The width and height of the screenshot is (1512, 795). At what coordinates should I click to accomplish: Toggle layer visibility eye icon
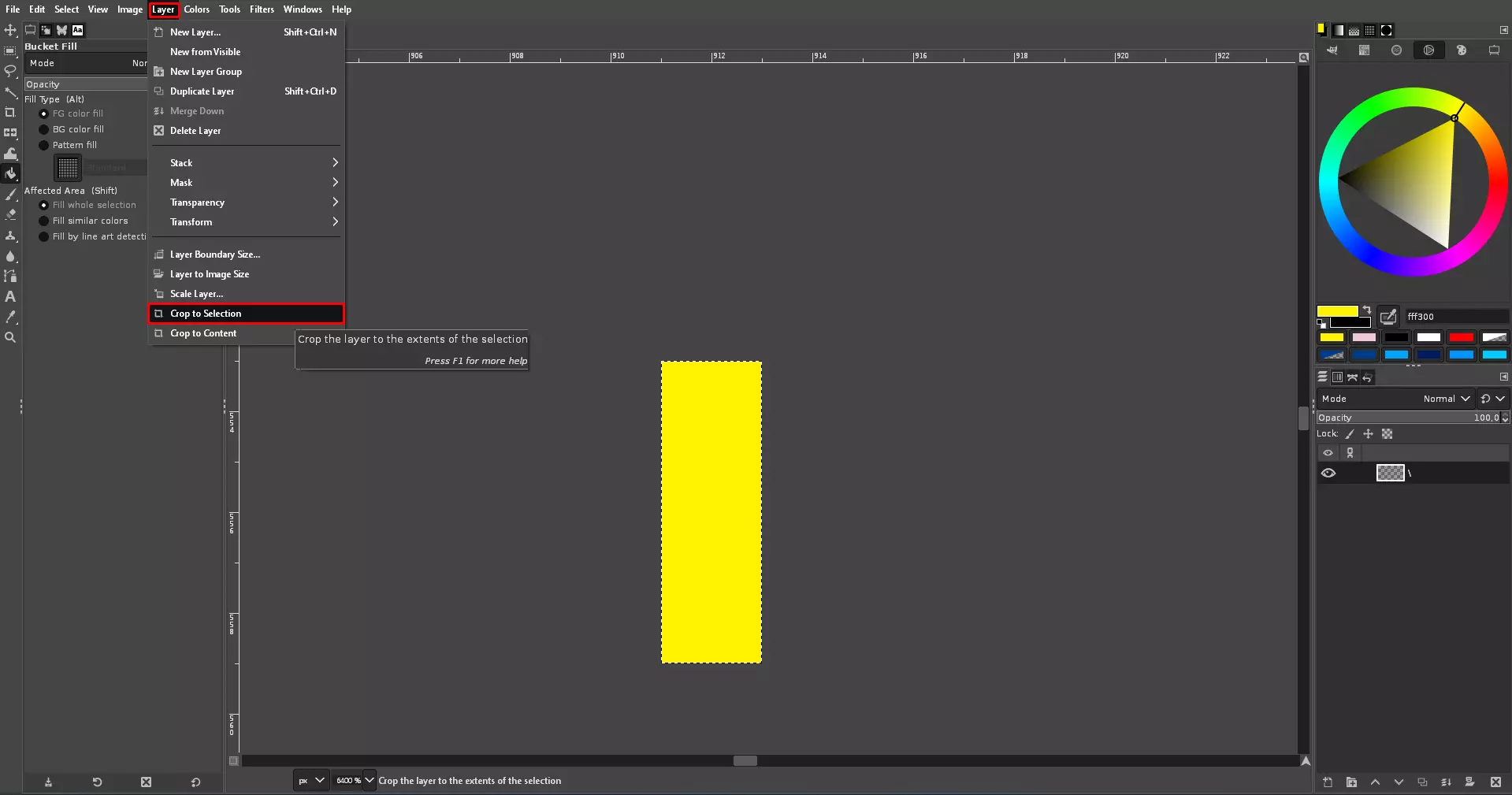point(1328,473)
